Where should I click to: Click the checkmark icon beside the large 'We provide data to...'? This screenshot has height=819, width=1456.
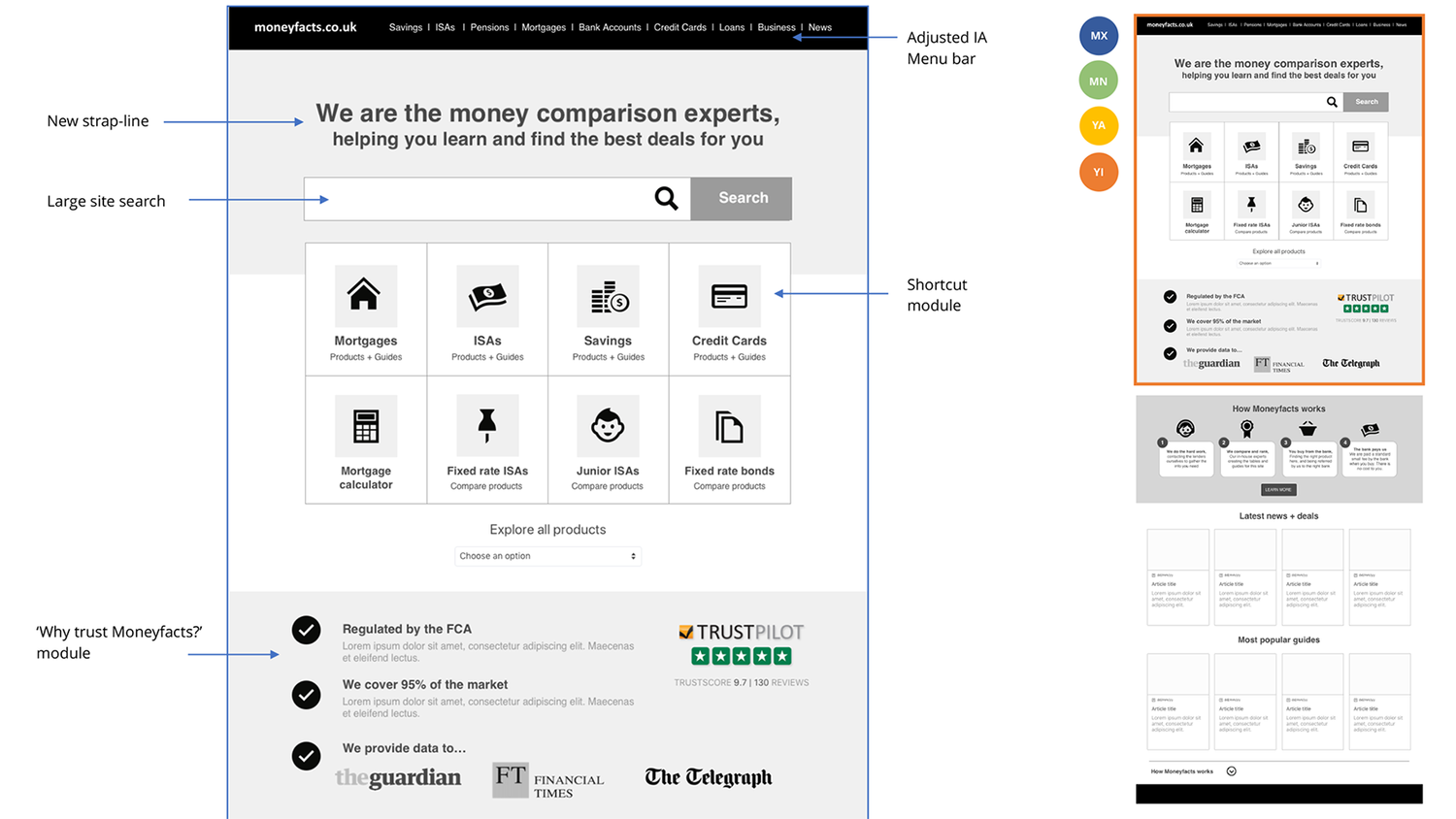tap(307, 756)
